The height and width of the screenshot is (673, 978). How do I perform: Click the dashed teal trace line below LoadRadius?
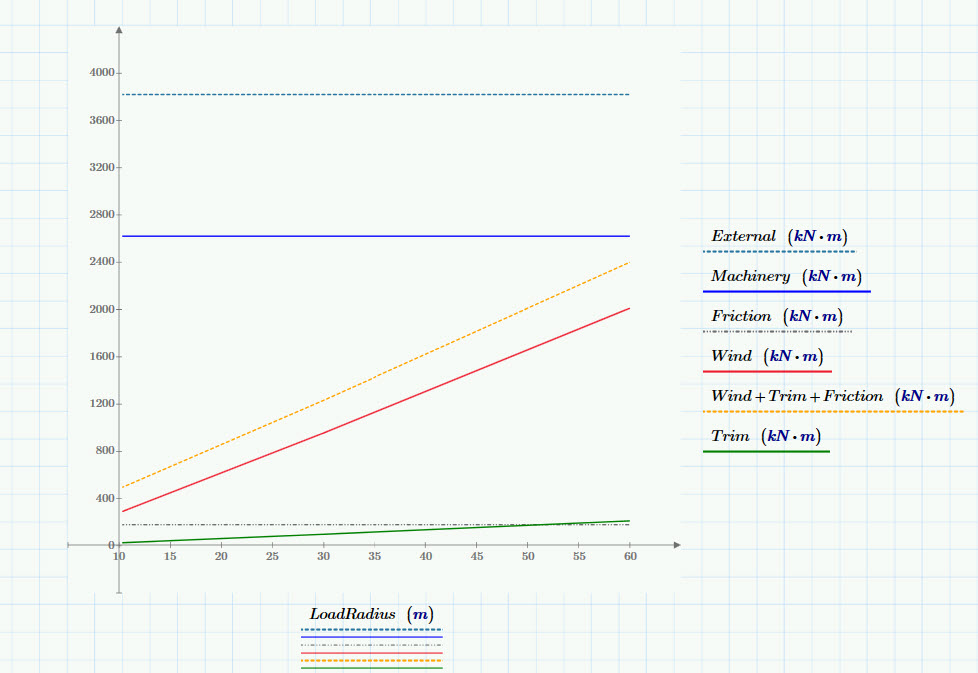(x=372, y=630)
